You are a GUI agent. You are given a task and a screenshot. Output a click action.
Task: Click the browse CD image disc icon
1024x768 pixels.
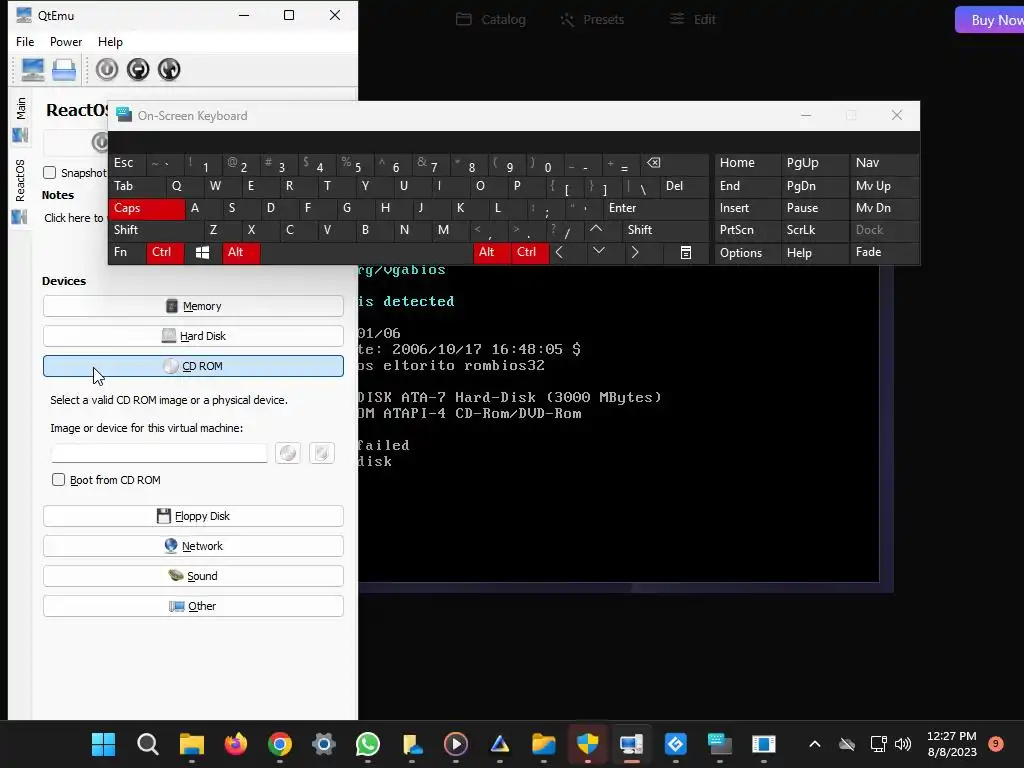pos(288,453)
